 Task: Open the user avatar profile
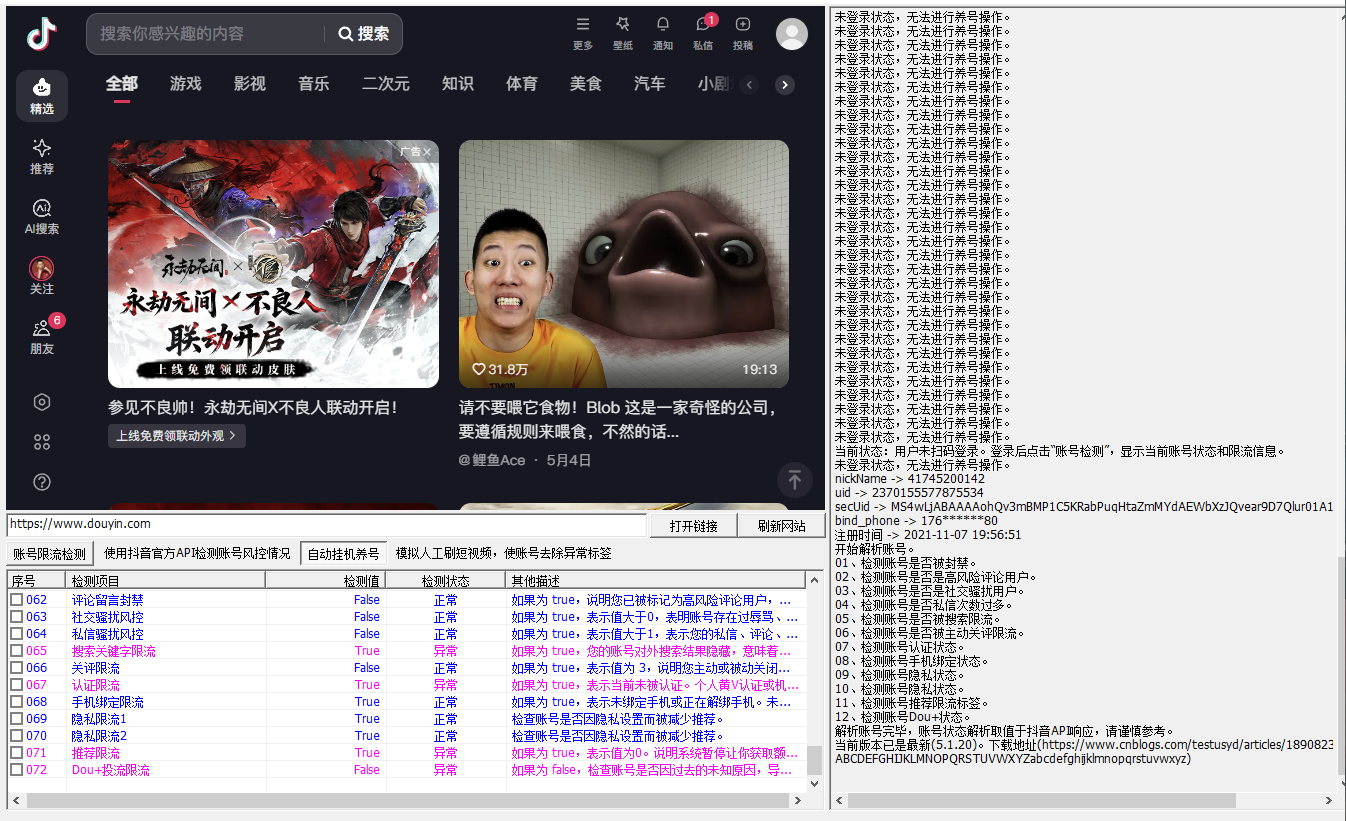792,34
